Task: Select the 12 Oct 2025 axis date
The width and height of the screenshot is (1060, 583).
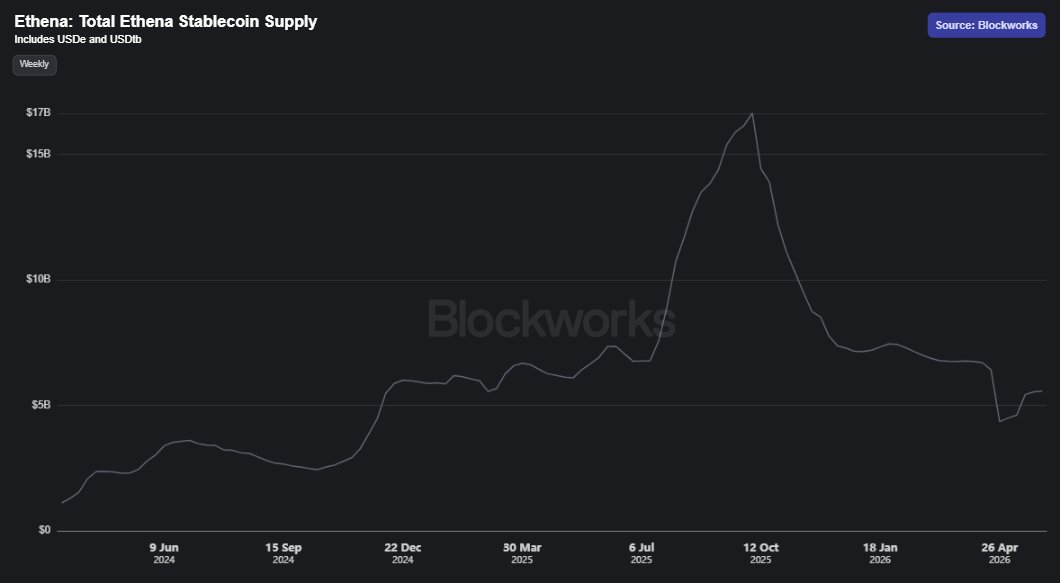Action: click(761, 553)
